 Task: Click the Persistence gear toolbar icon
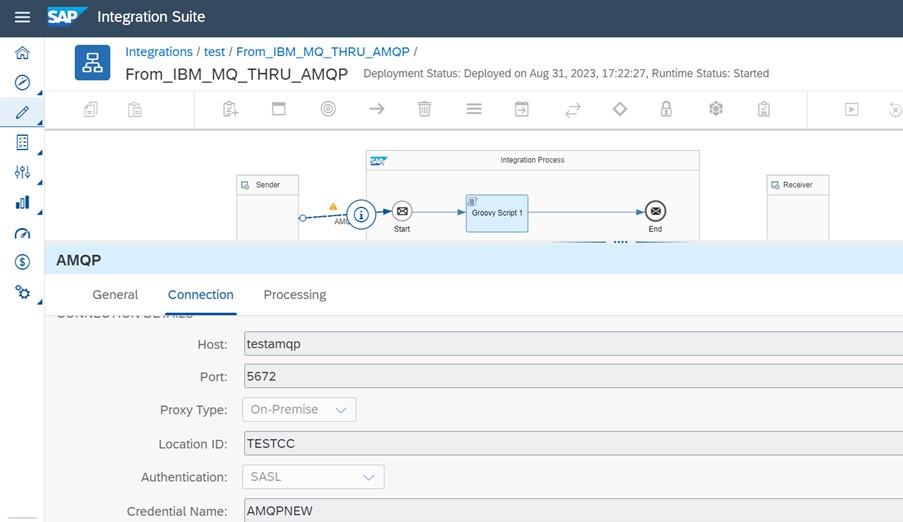[x=716, y=108]
